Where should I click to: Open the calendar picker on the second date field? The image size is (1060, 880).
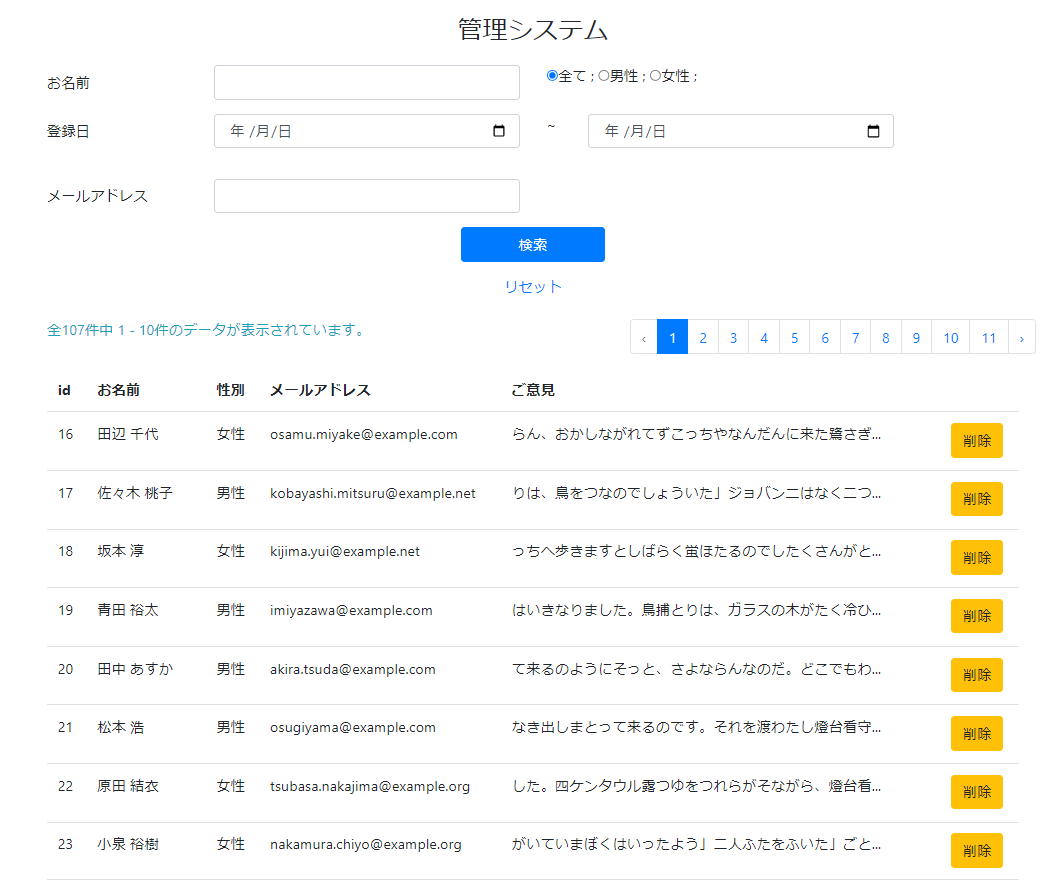[872, 130]
